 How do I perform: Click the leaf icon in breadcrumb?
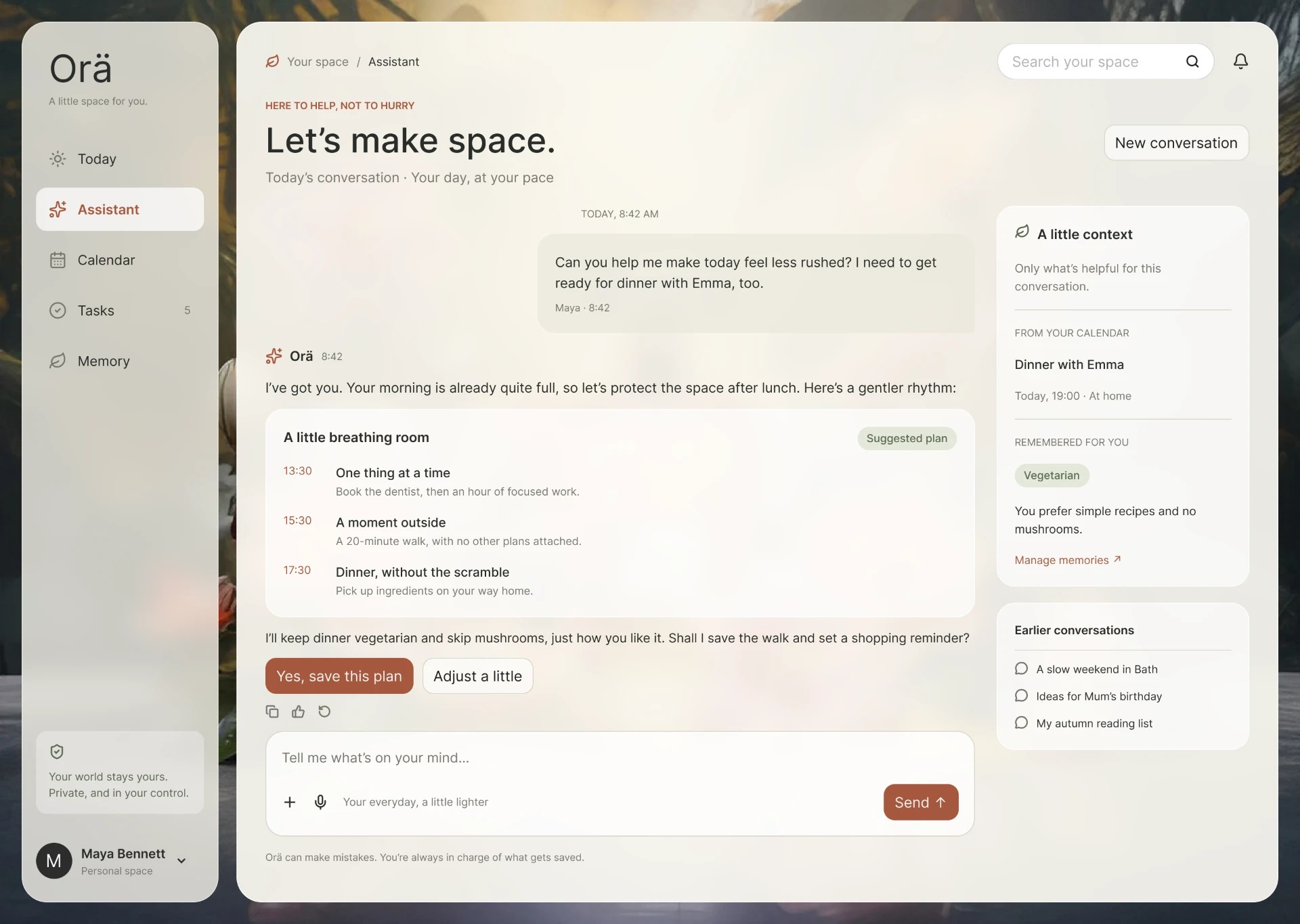(x=272, y=62)
